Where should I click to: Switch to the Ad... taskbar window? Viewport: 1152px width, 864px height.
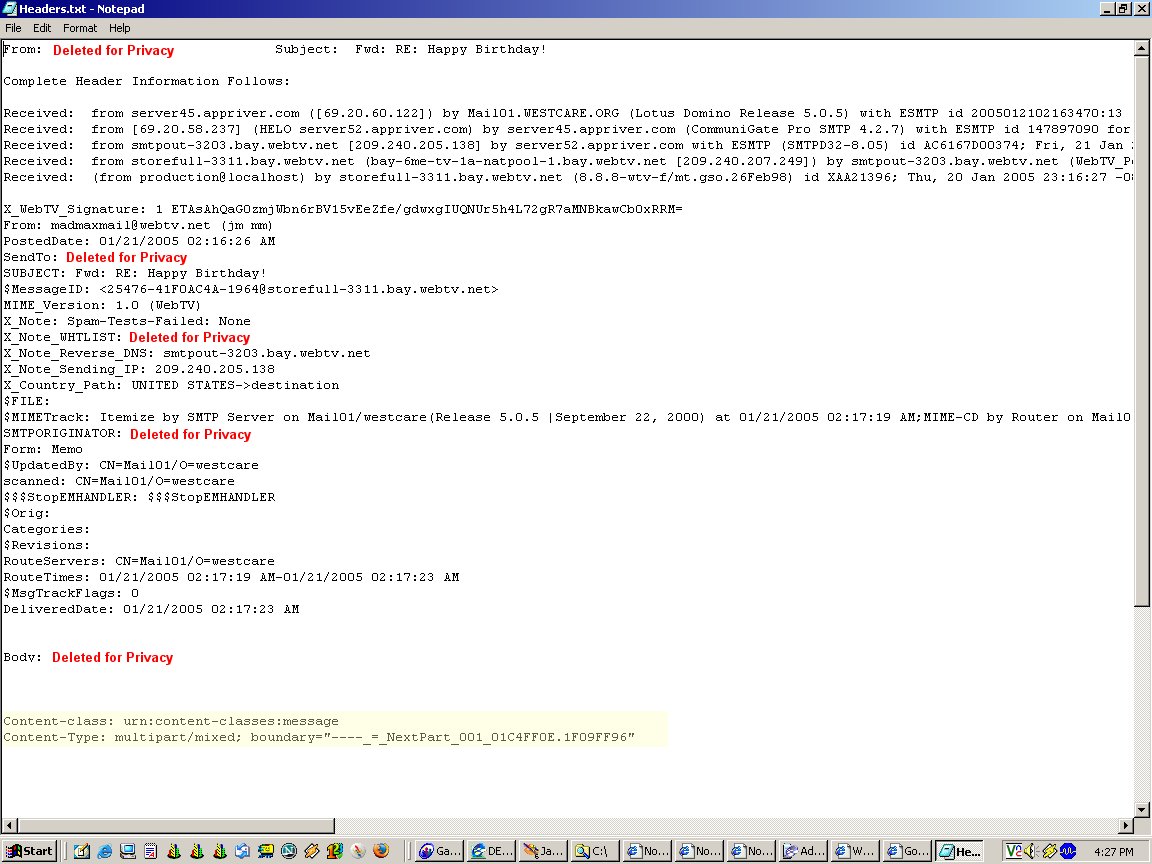click(804, 851)
